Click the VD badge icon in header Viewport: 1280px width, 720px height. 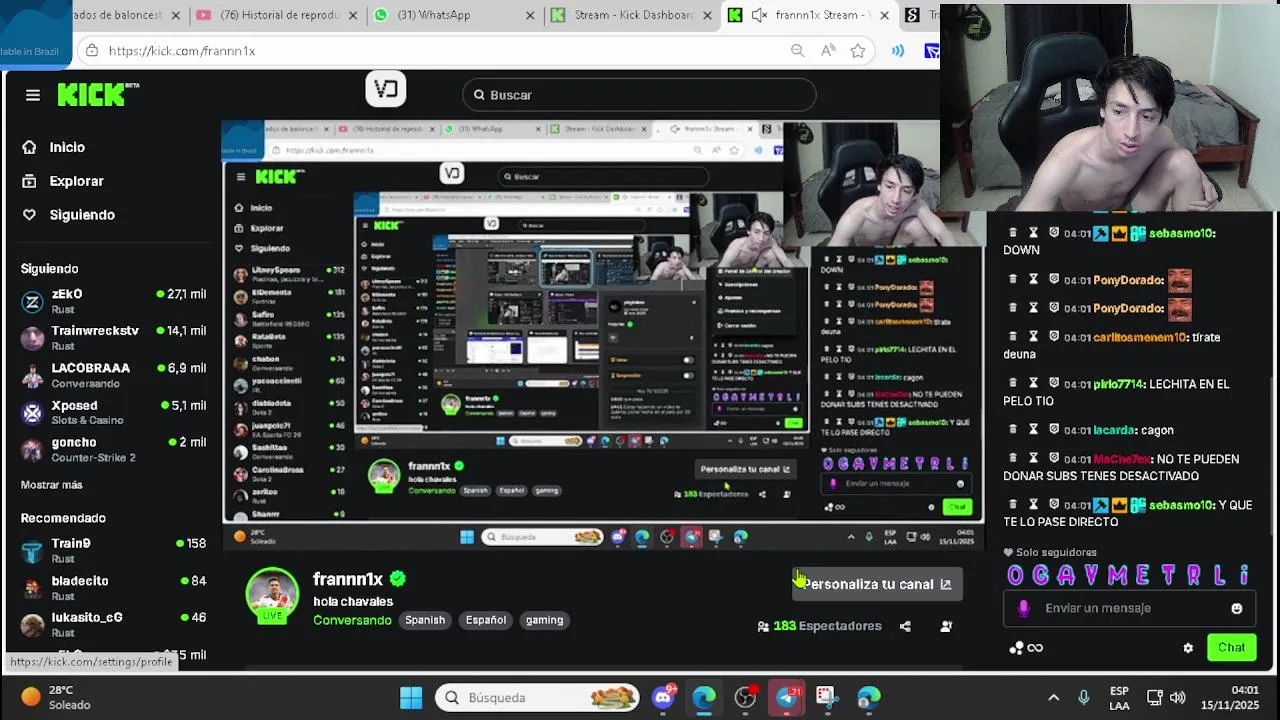tap(386, 89)
